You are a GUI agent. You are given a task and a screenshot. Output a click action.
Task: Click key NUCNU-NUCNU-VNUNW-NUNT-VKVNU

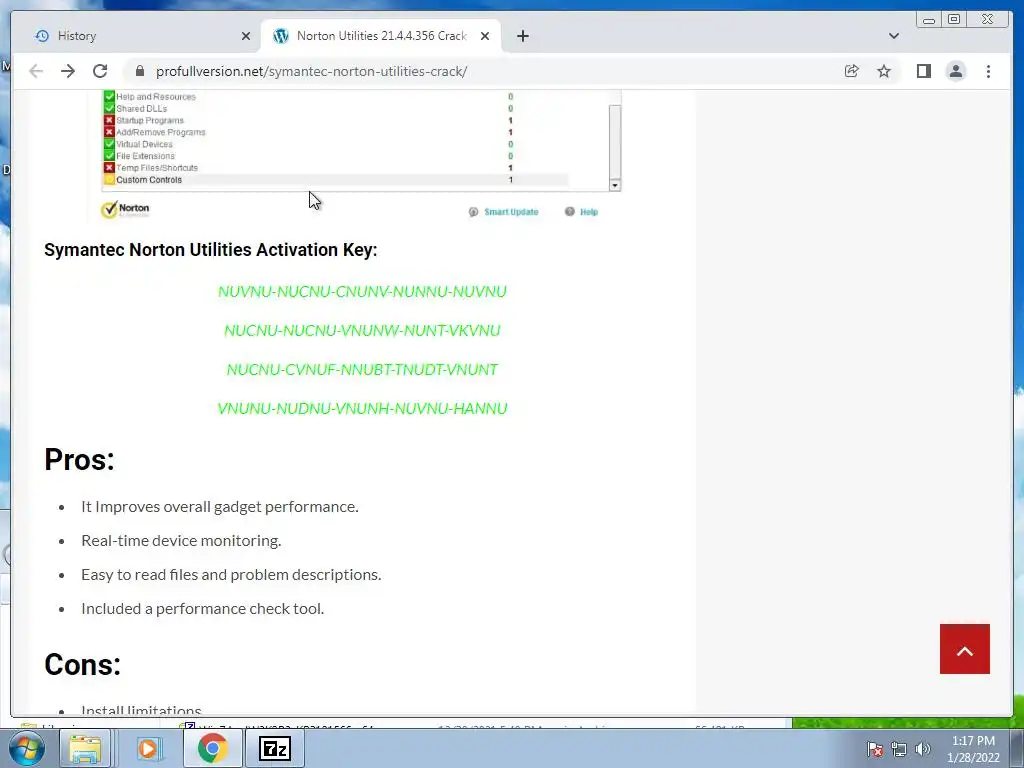tap(362, 330)
